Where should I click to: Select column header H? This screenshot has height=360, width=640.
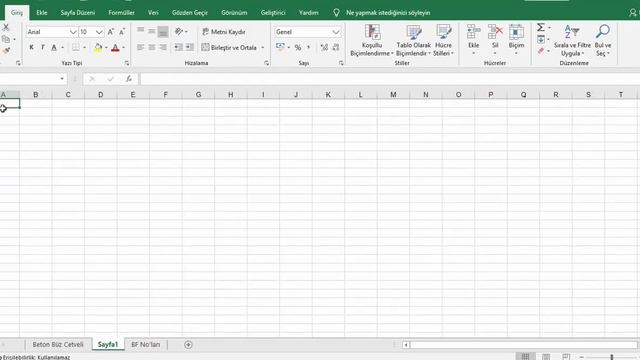[231, 95]
